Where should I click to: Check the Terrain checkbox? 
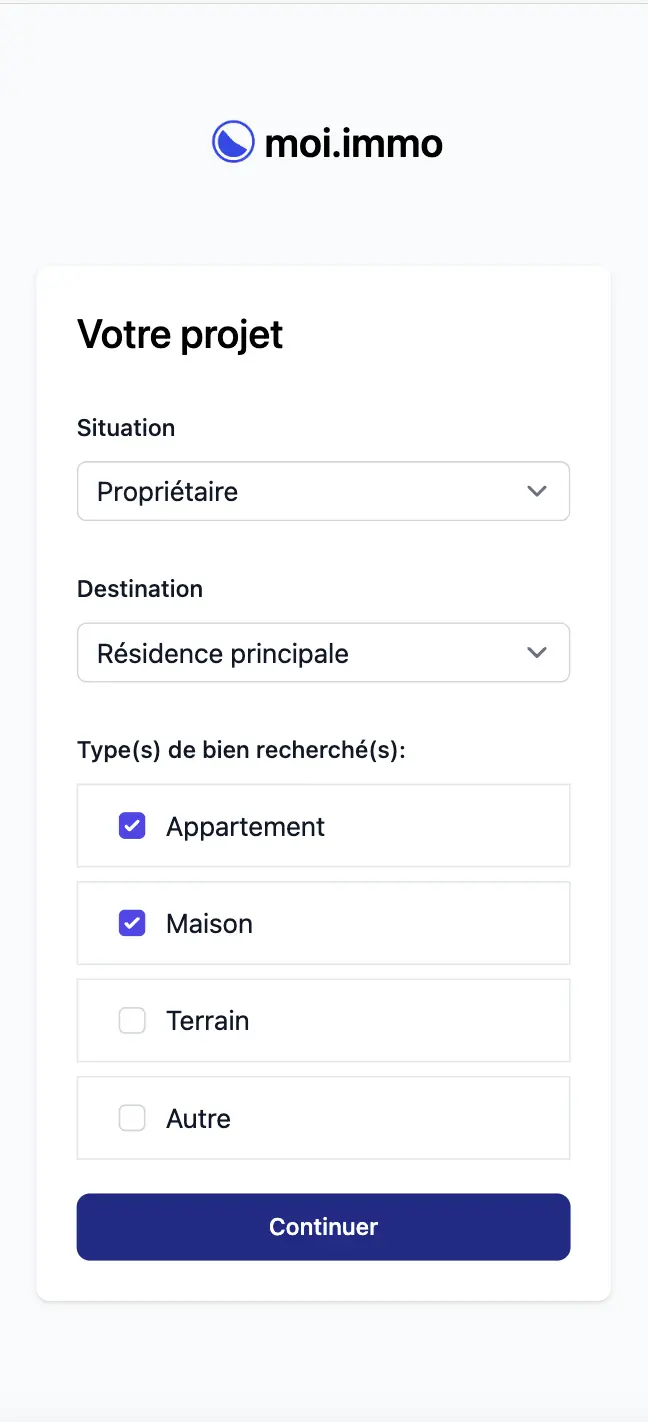131,1020
